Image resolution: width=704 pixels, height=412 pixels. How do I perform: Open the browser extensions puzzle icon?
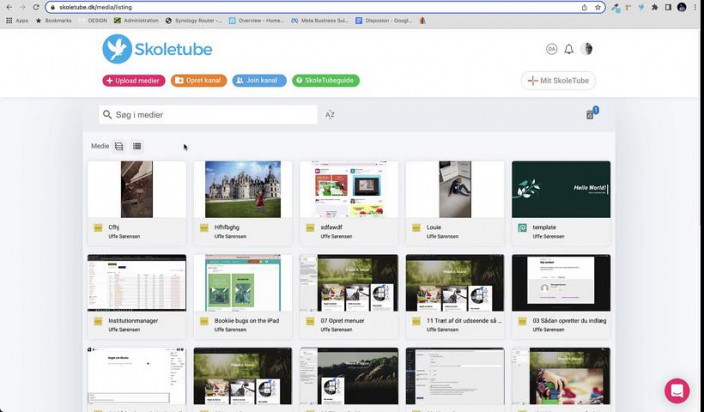[655, 7]
